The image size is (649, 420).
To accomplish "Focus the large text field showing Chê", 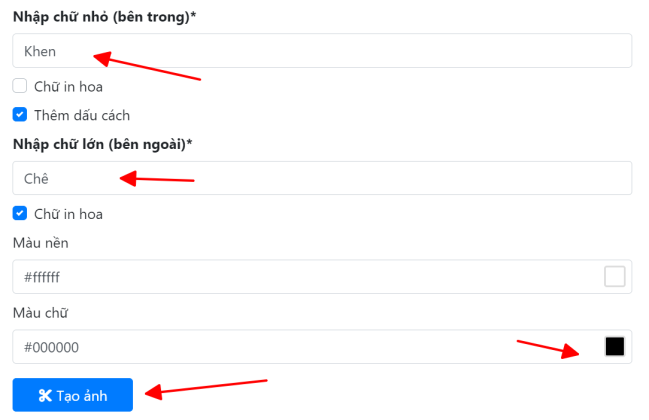I will (322, 178).
